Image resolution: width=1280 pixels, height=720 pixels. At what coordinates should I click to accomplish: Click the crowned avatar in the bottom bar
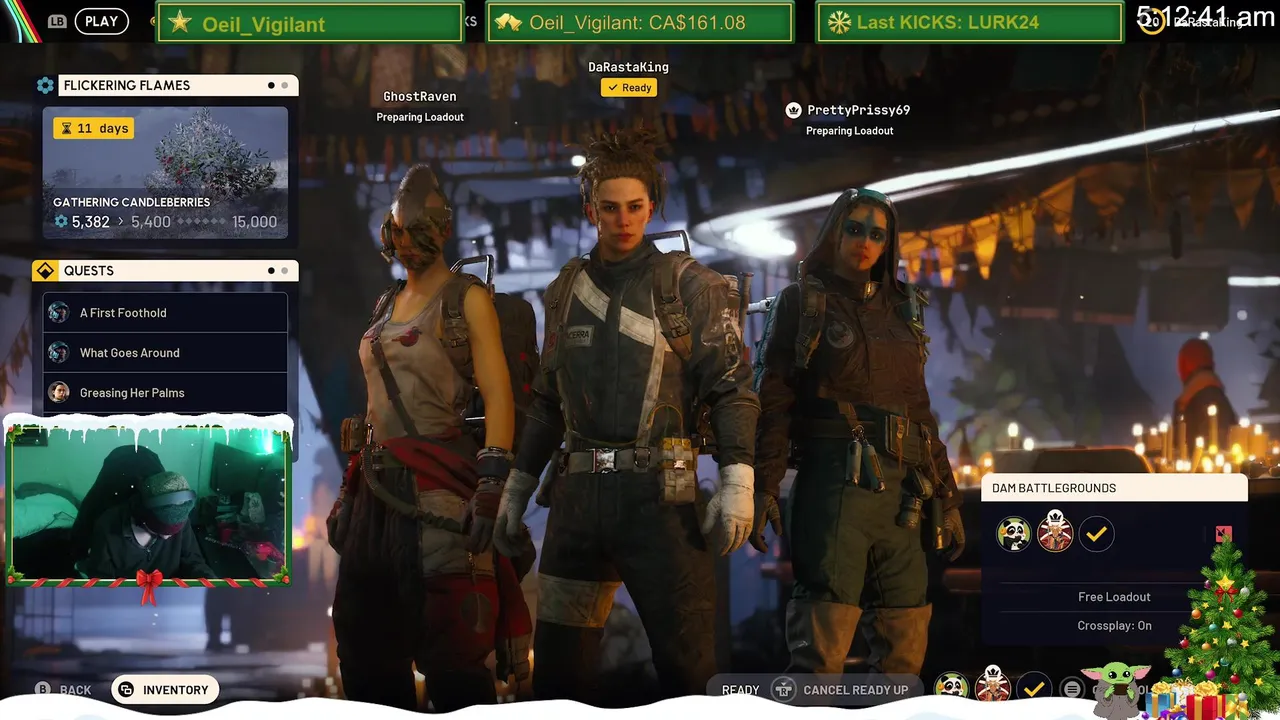pos(993,685)
